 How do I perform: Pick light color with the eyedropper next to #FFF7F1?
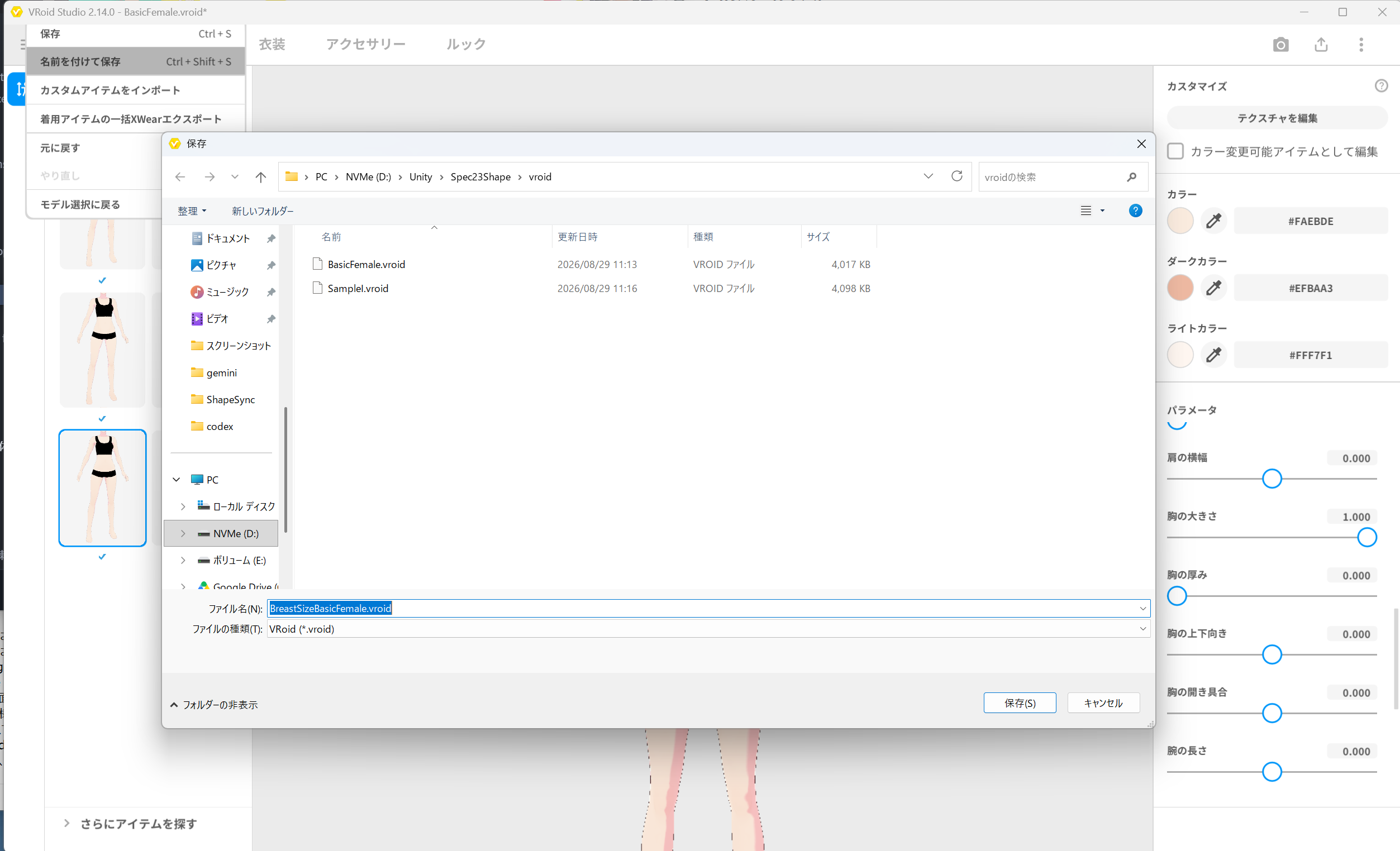point(1213,355)
